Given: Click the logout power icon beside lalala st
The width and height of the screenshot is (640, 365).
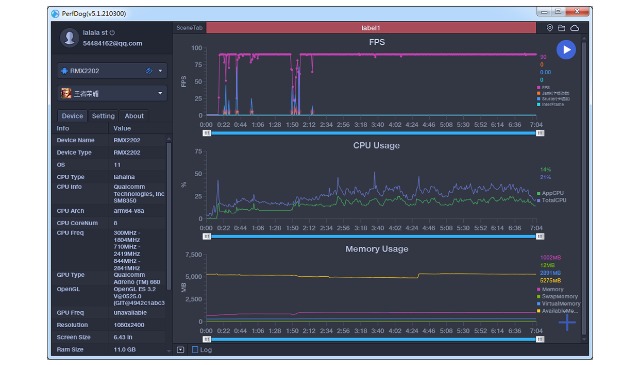Looking at the screenshot, I should click(x=112, y=32).
